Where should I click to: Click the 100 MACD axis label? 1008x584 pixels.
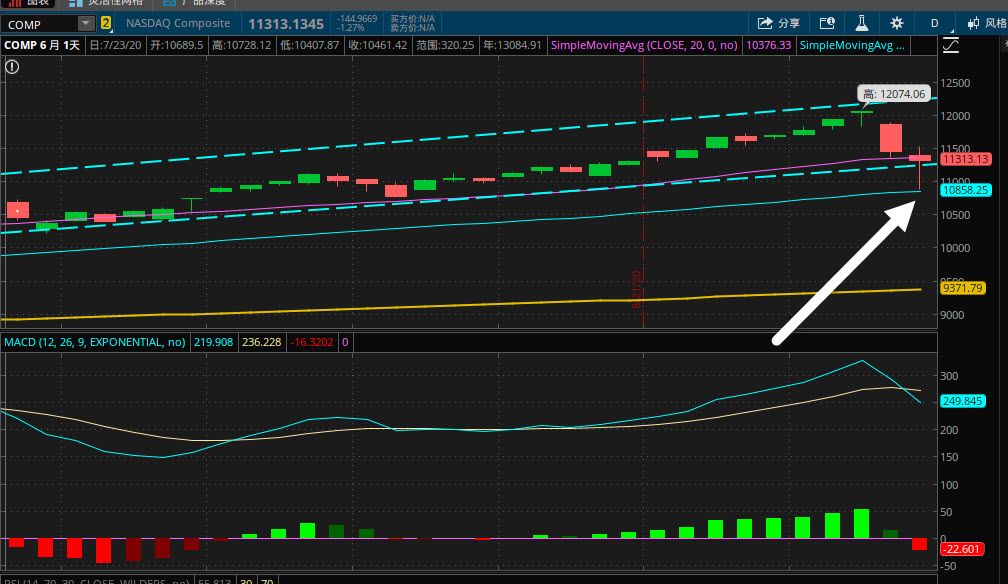(949, 484)
